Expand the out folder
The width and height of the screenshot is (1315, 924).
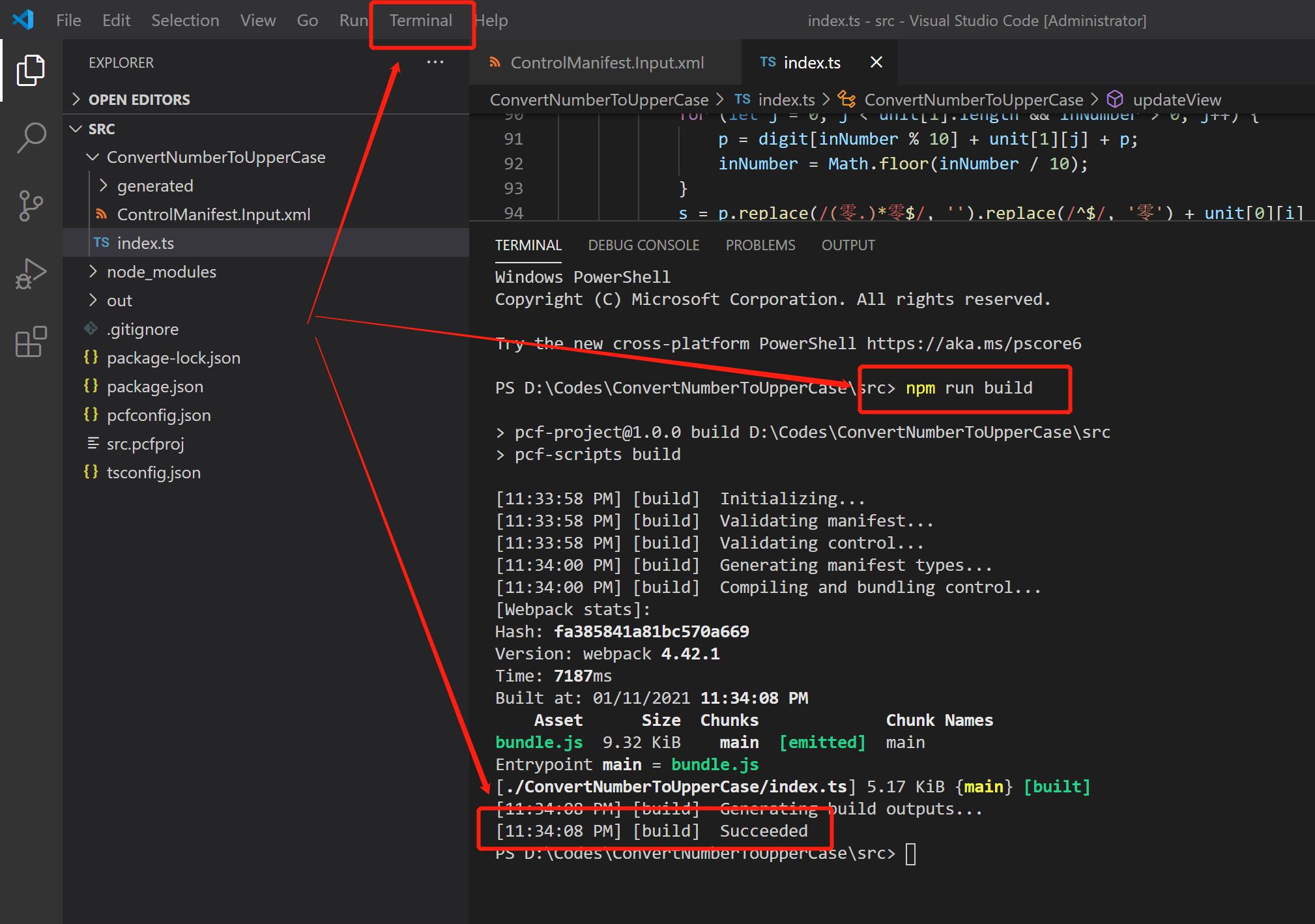[93, 300]
